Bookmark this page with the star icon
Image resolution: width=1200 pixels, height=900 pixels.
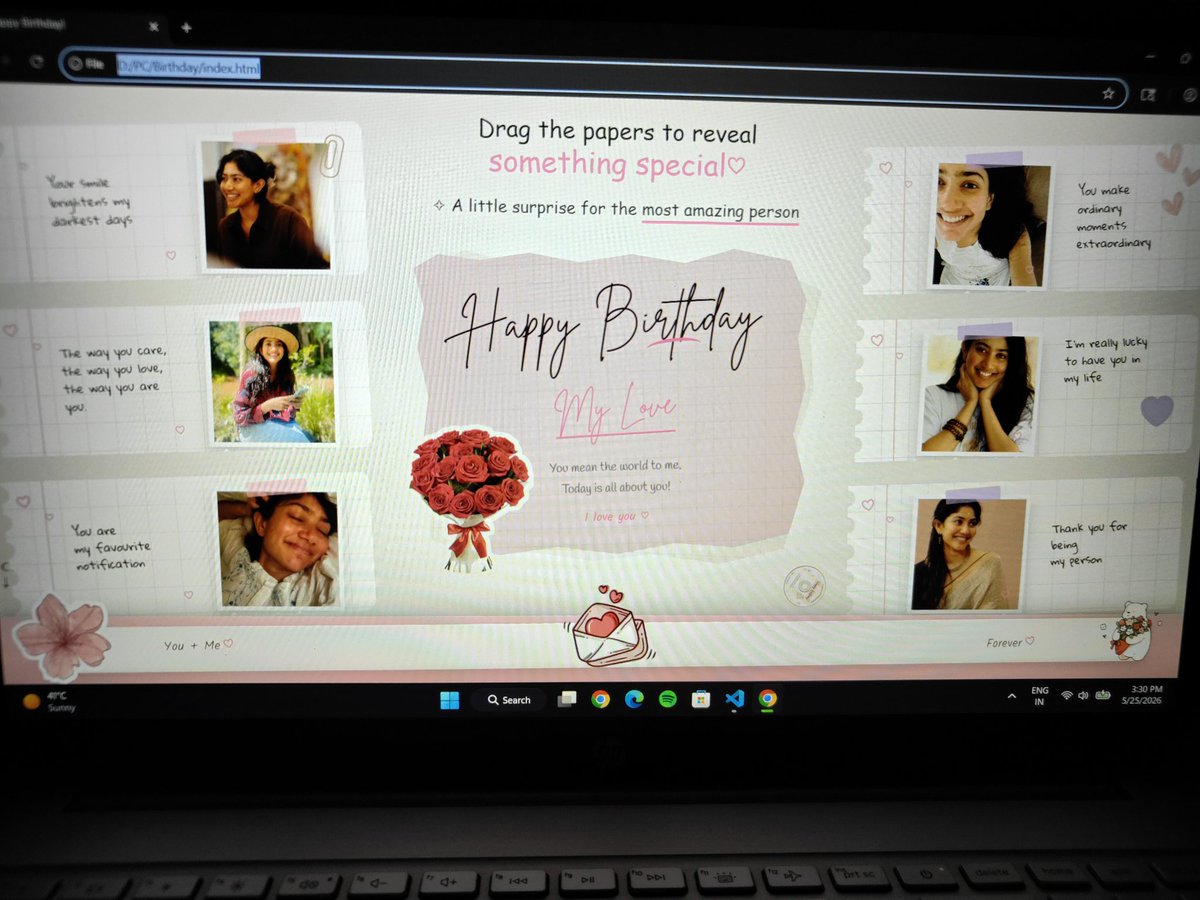click(x=1108, y=93)
